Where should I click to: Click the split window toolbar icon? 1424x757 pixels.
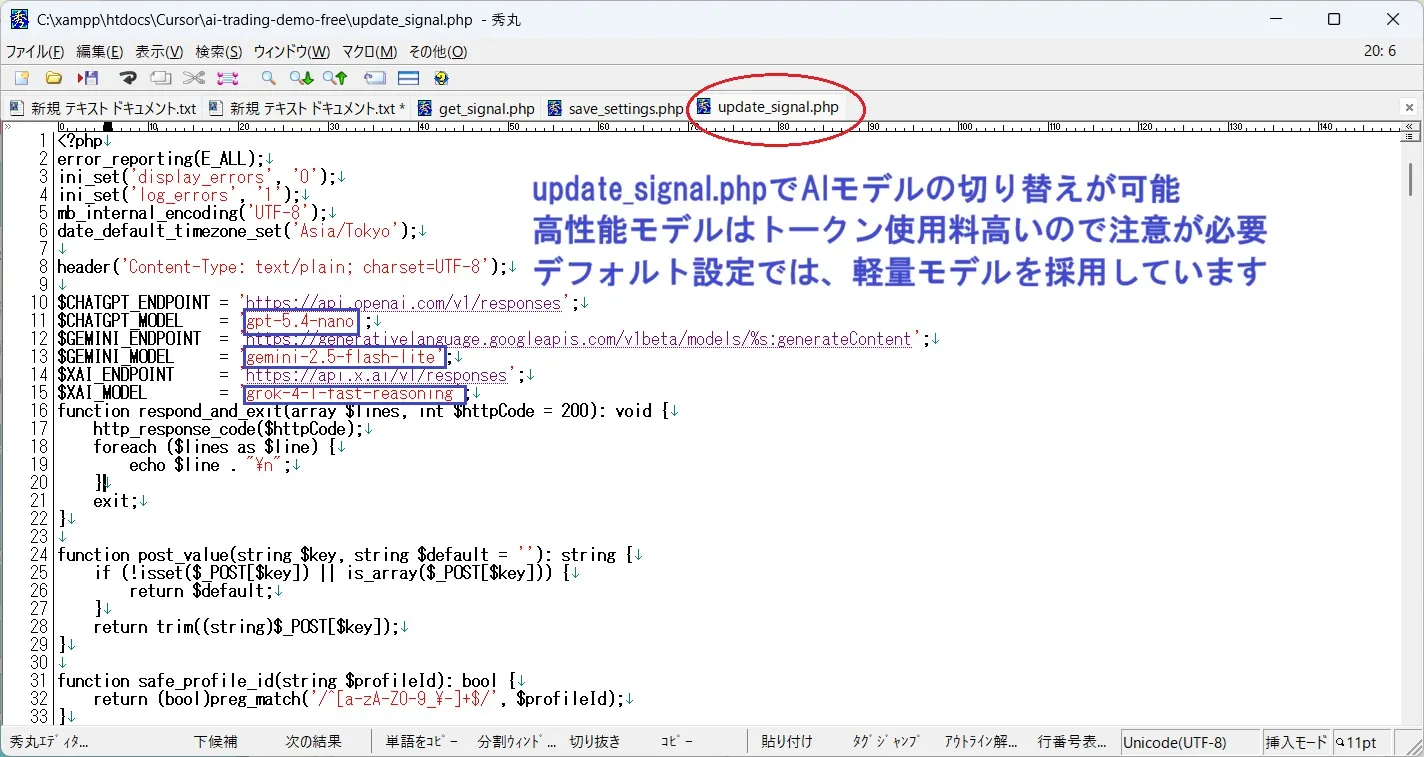tap(408, 78)
